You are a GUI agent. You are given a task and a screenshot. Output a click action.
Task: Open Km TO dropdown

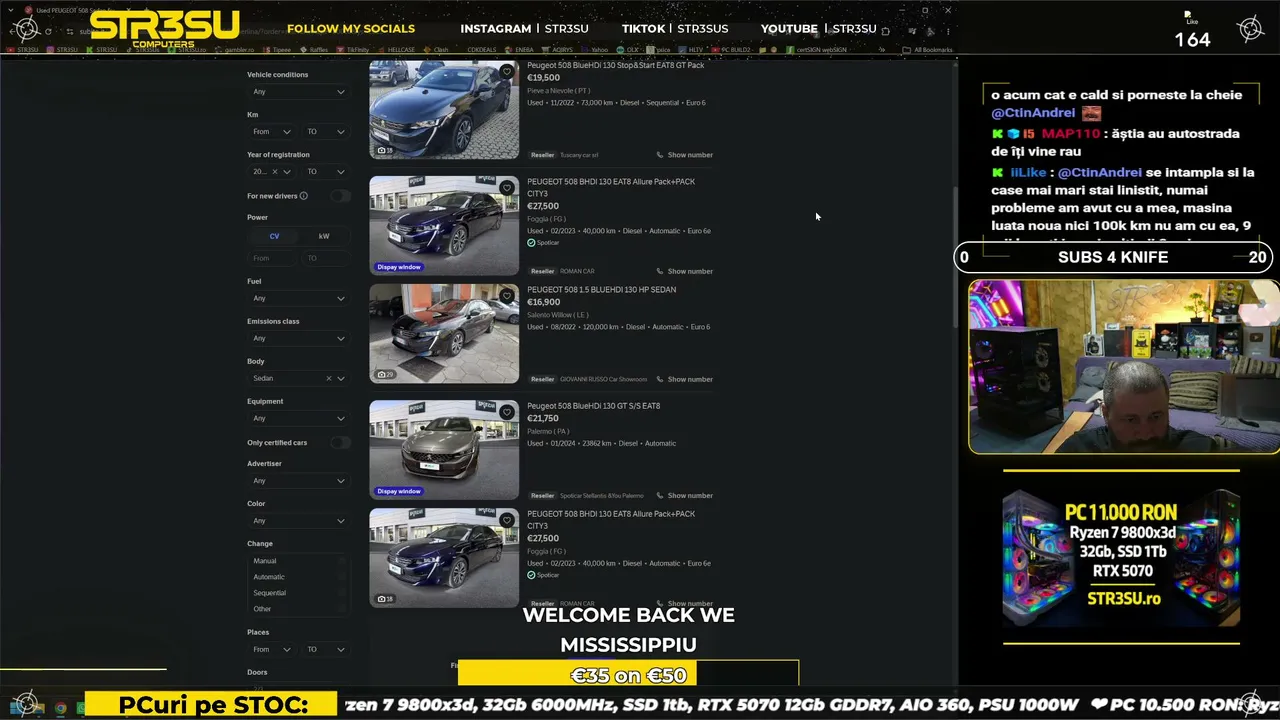(326, 131)
